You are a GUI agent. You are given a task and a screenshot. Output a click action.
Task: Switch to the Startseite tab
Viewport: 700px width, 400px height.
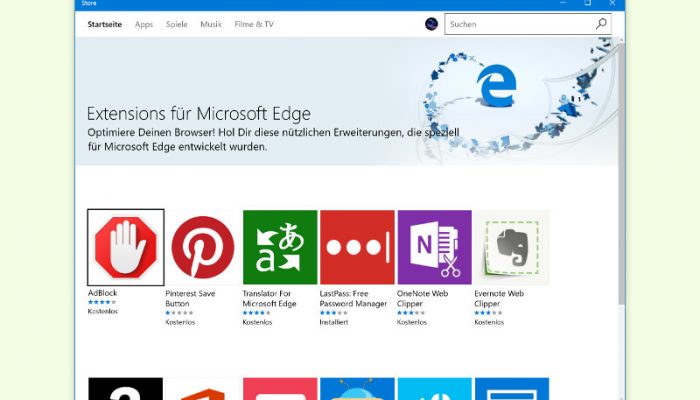104,24
